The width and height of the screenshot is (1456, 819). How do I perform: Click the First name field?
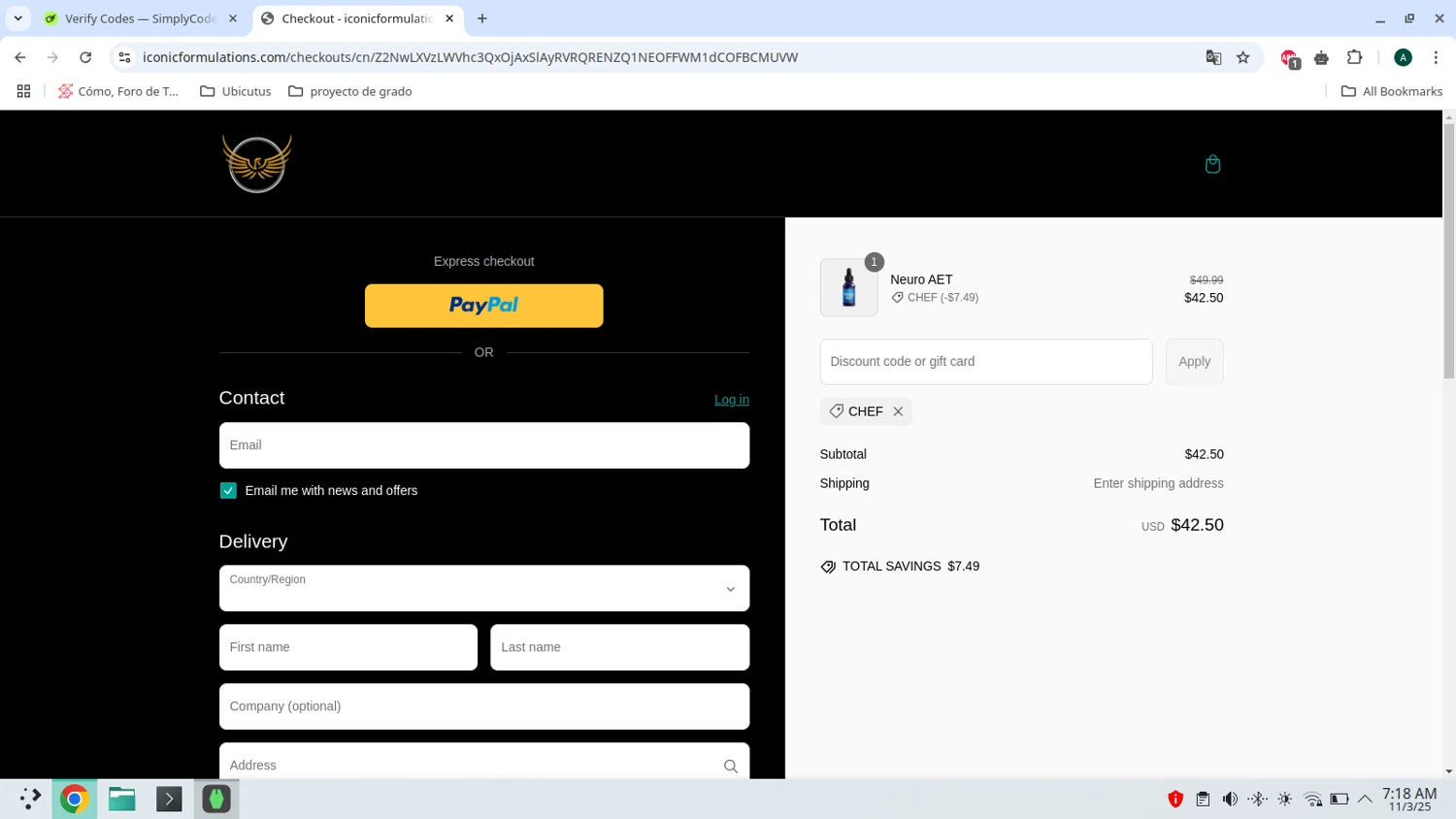pos(348,647)
